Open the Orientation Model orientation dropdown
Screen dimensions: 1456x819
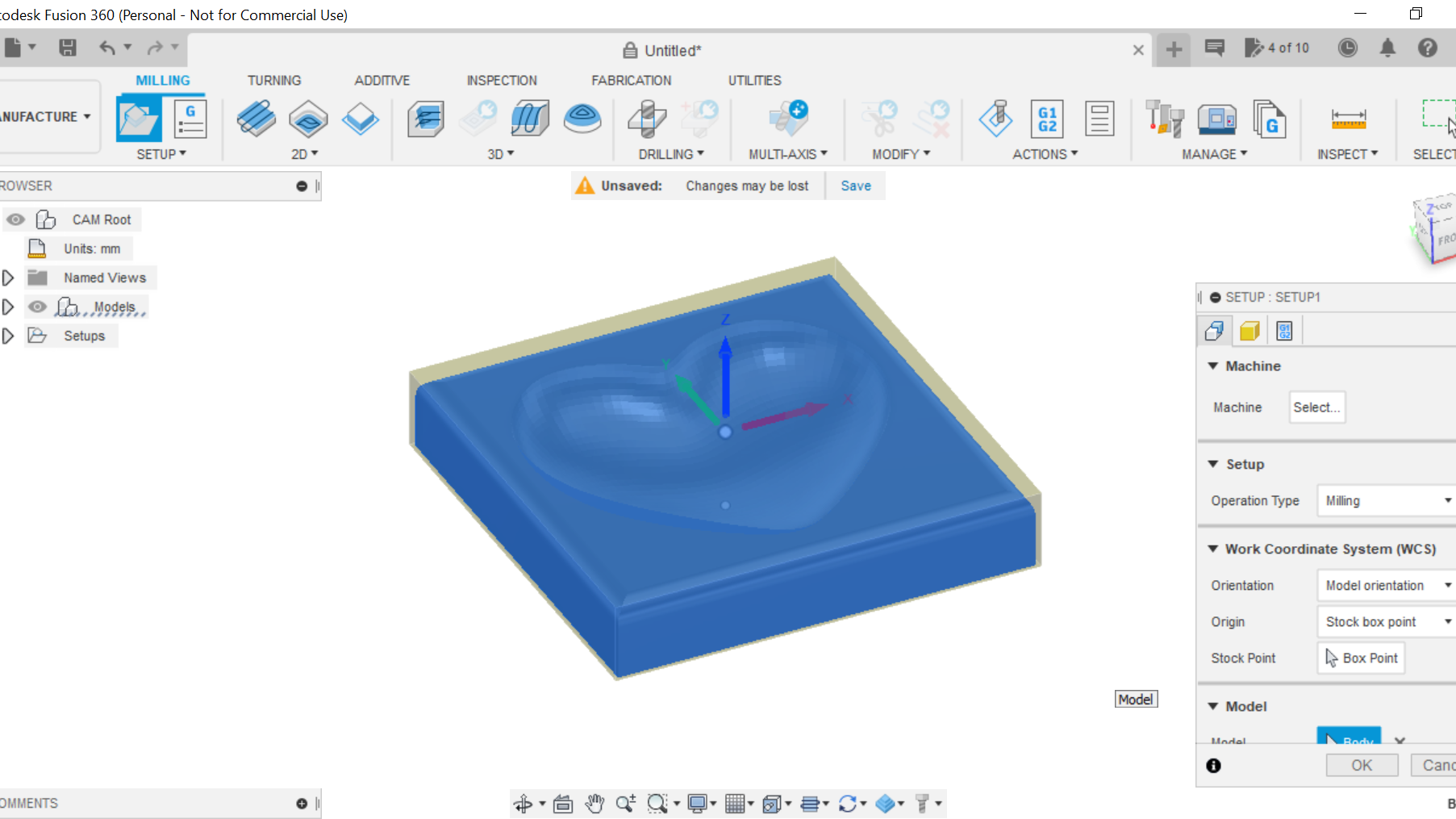[1386, 586]
